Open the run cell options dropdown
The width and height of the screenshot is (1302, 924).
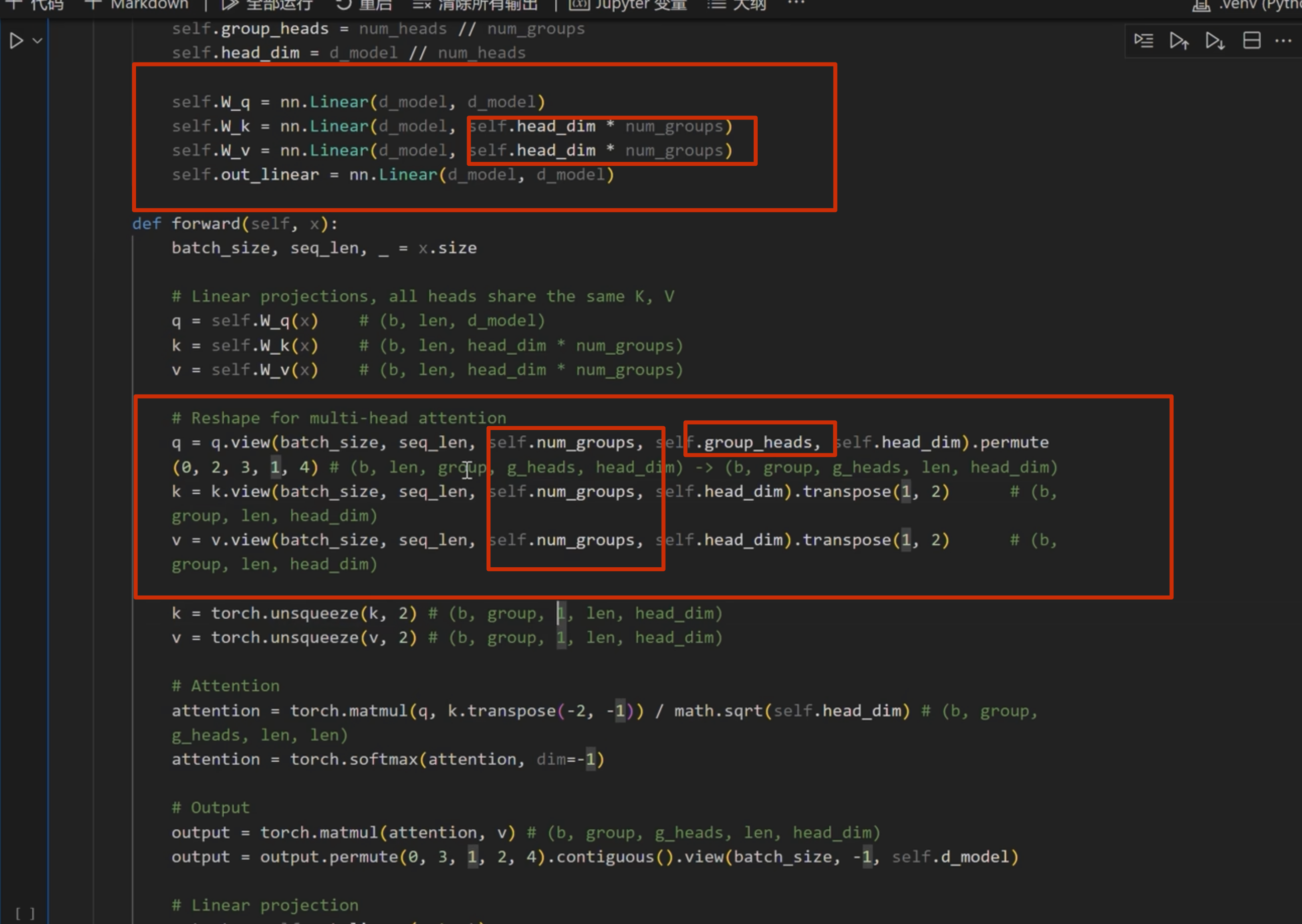click(38, 41)
